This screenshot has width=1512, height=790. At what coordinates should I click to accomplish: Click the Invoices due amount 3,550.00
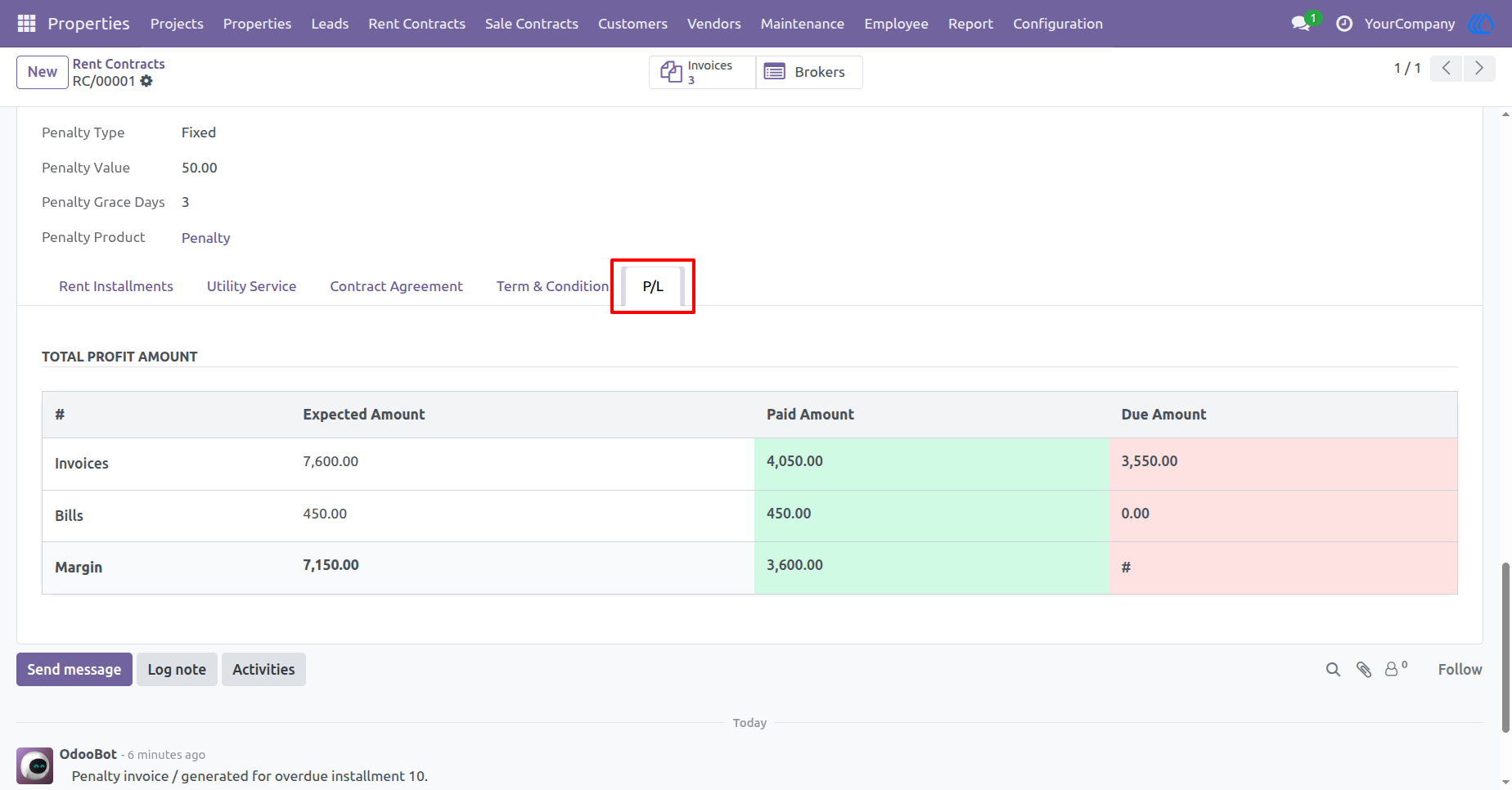1149,461
